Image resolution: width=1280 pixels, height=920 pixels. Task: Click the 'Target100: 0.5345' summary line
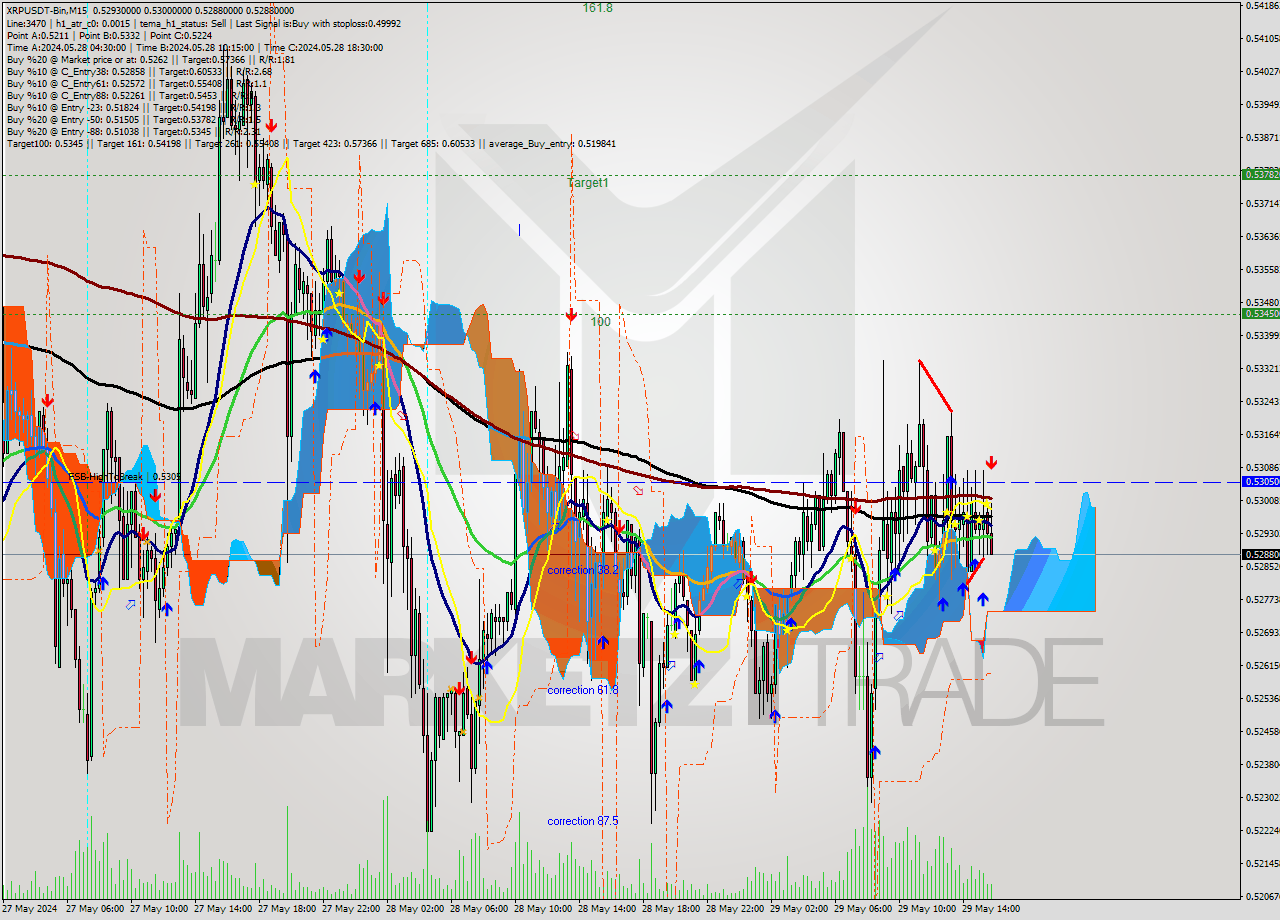(x=311, y=143)
